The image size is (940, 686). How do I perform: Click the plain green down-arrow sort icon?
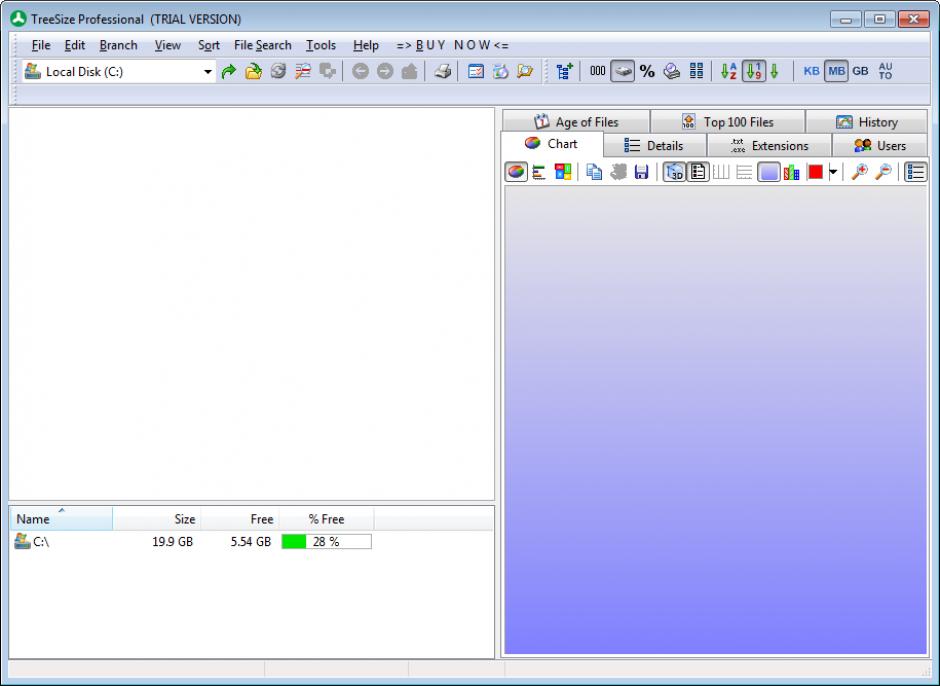pyautogui.click(x=775, y=72)
